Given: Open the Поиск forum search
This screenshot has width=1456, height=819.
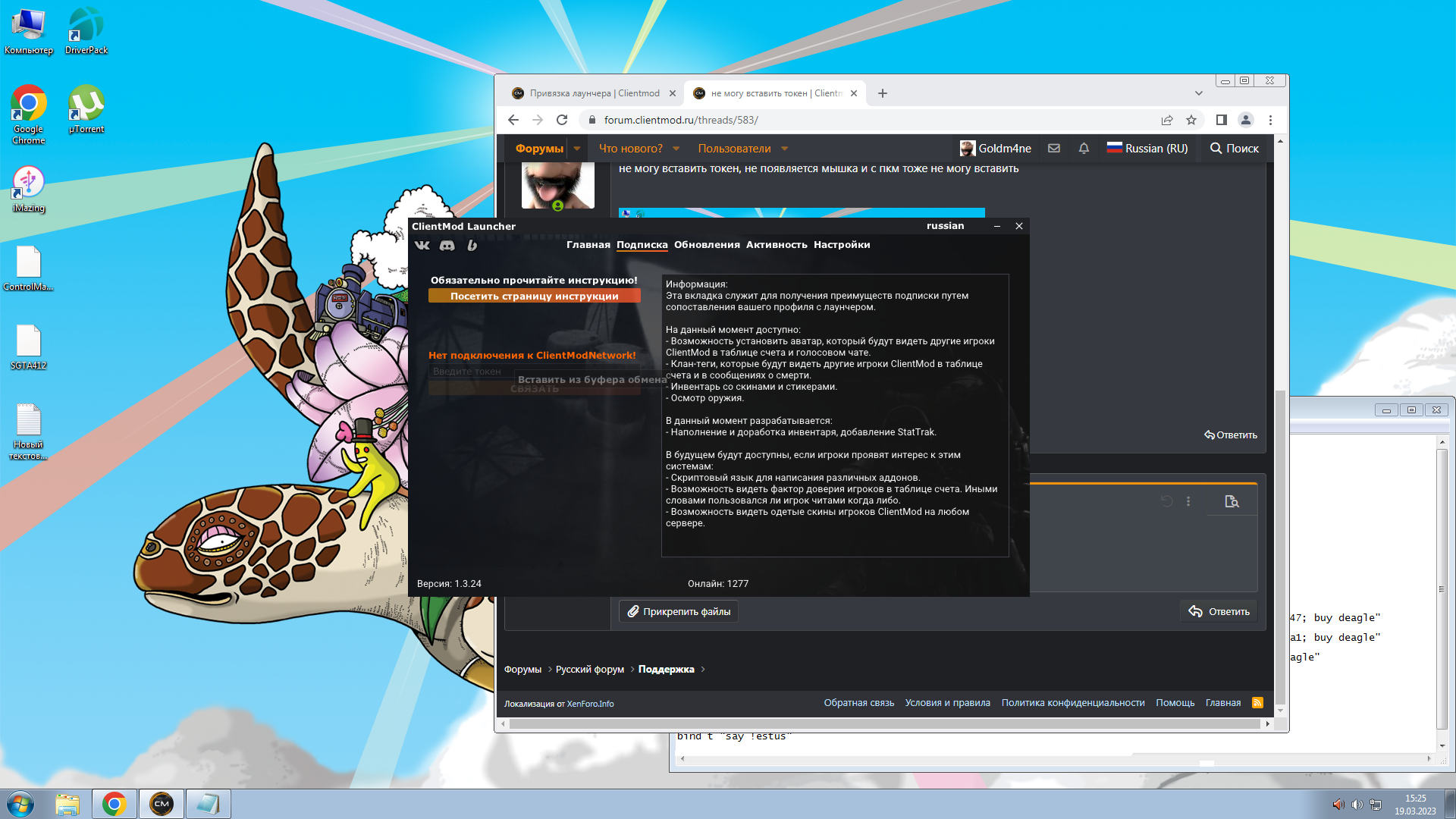Looking at the screenshot, I should (1234, 149).
